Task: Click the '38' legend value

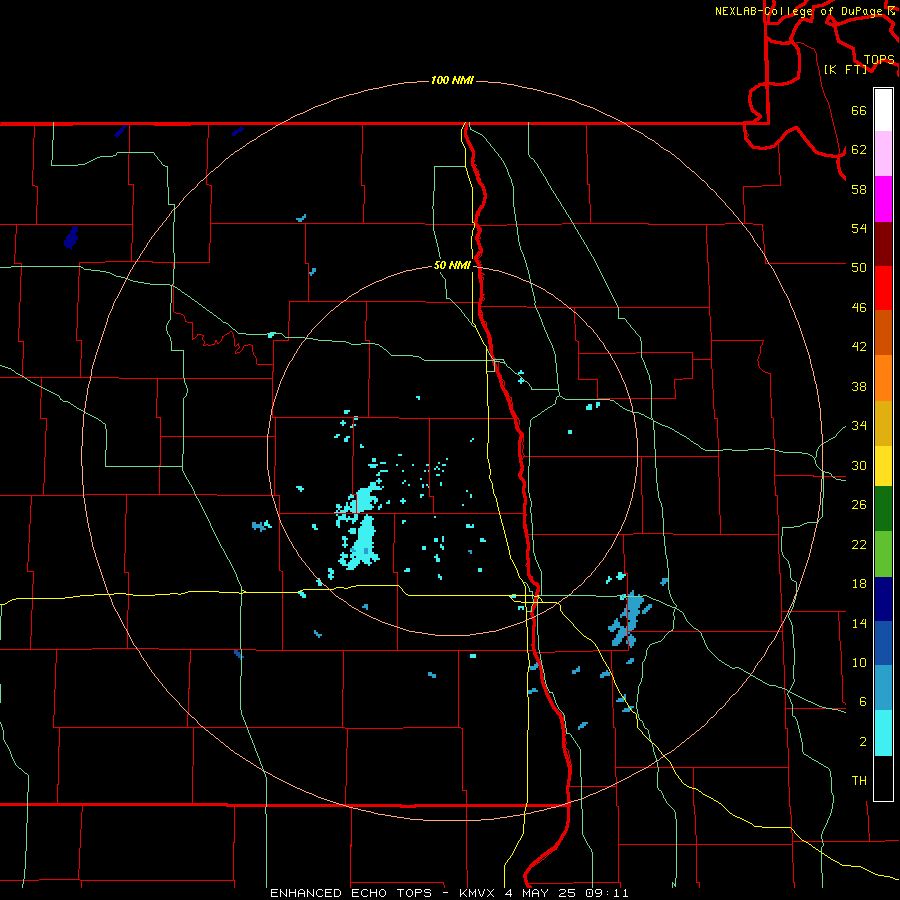Action: 859,386
